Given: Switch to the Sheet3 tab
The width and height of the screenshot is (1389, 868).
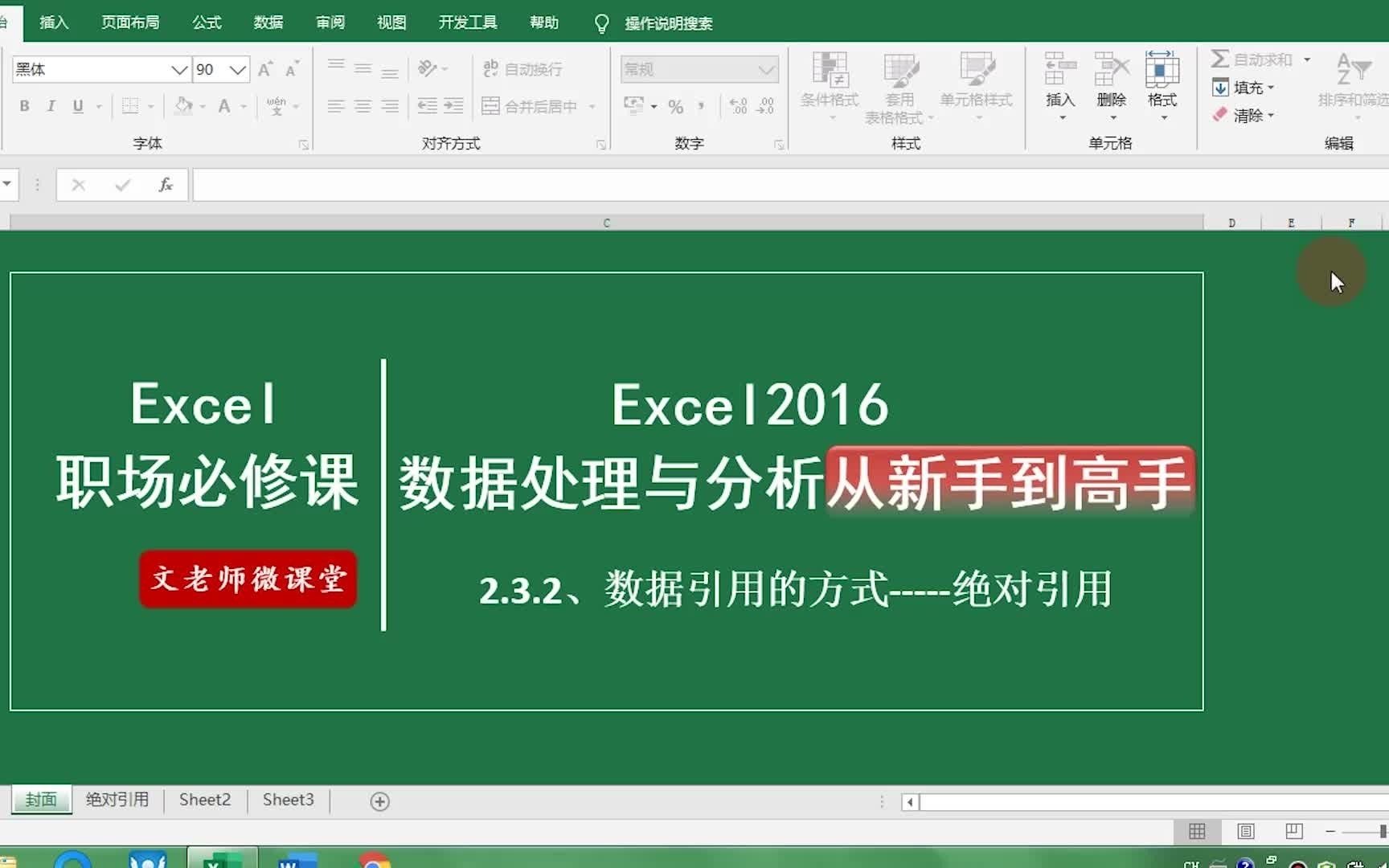Looking at the screenshot, I should (289, 800).
